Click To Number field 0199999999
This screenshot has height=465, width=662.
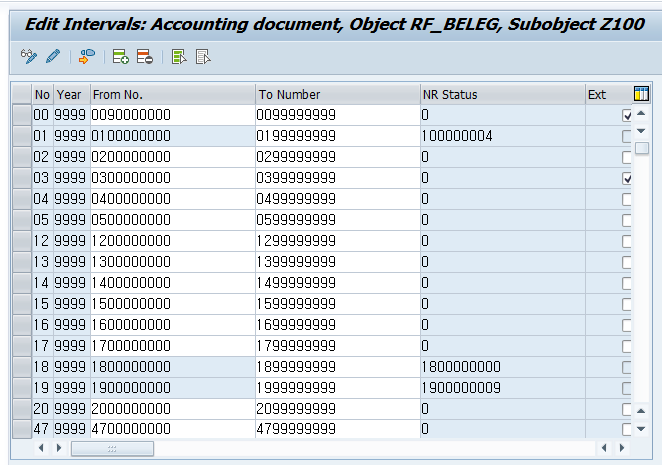pos(338,136)
